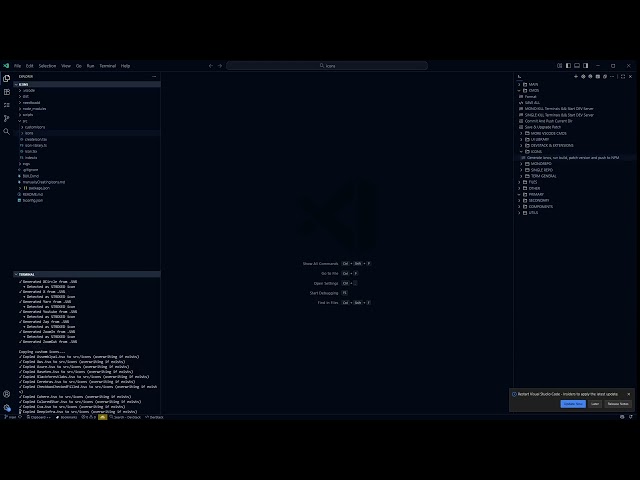Click the VS Code Insiders logo icon

6,66
